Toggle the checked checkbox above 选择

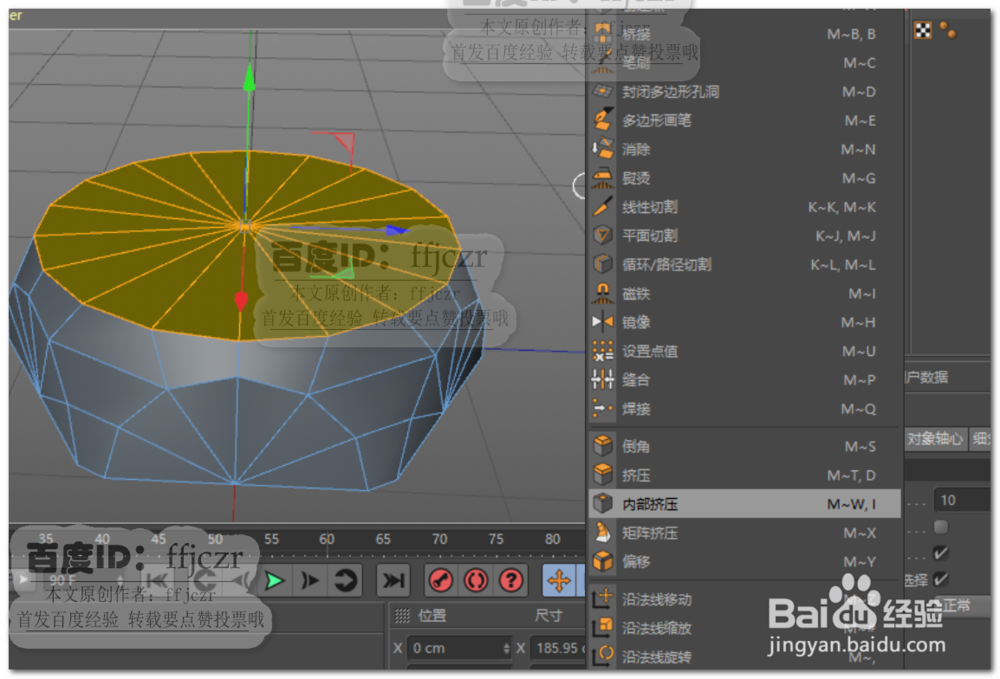click(941, 553)
